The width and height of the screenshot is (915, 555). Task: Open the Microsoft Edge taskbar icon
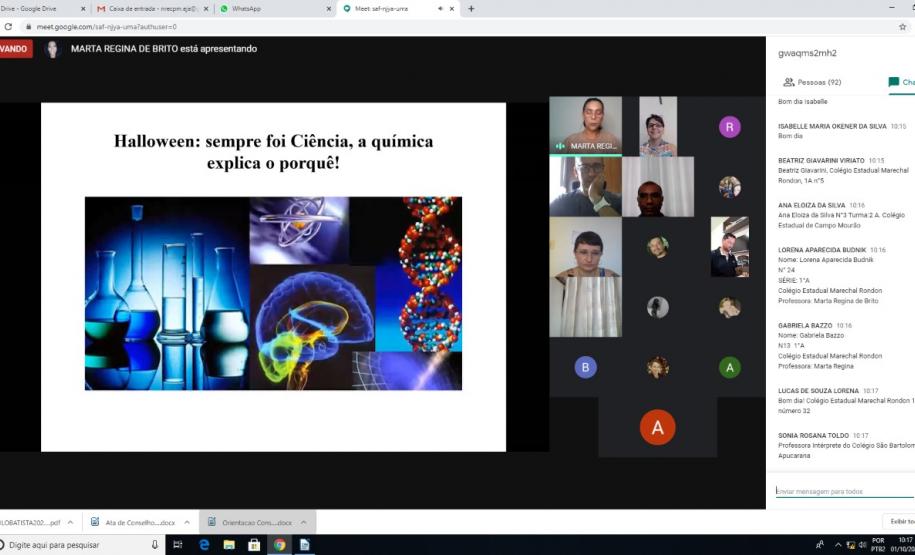(x=204, y=544)
